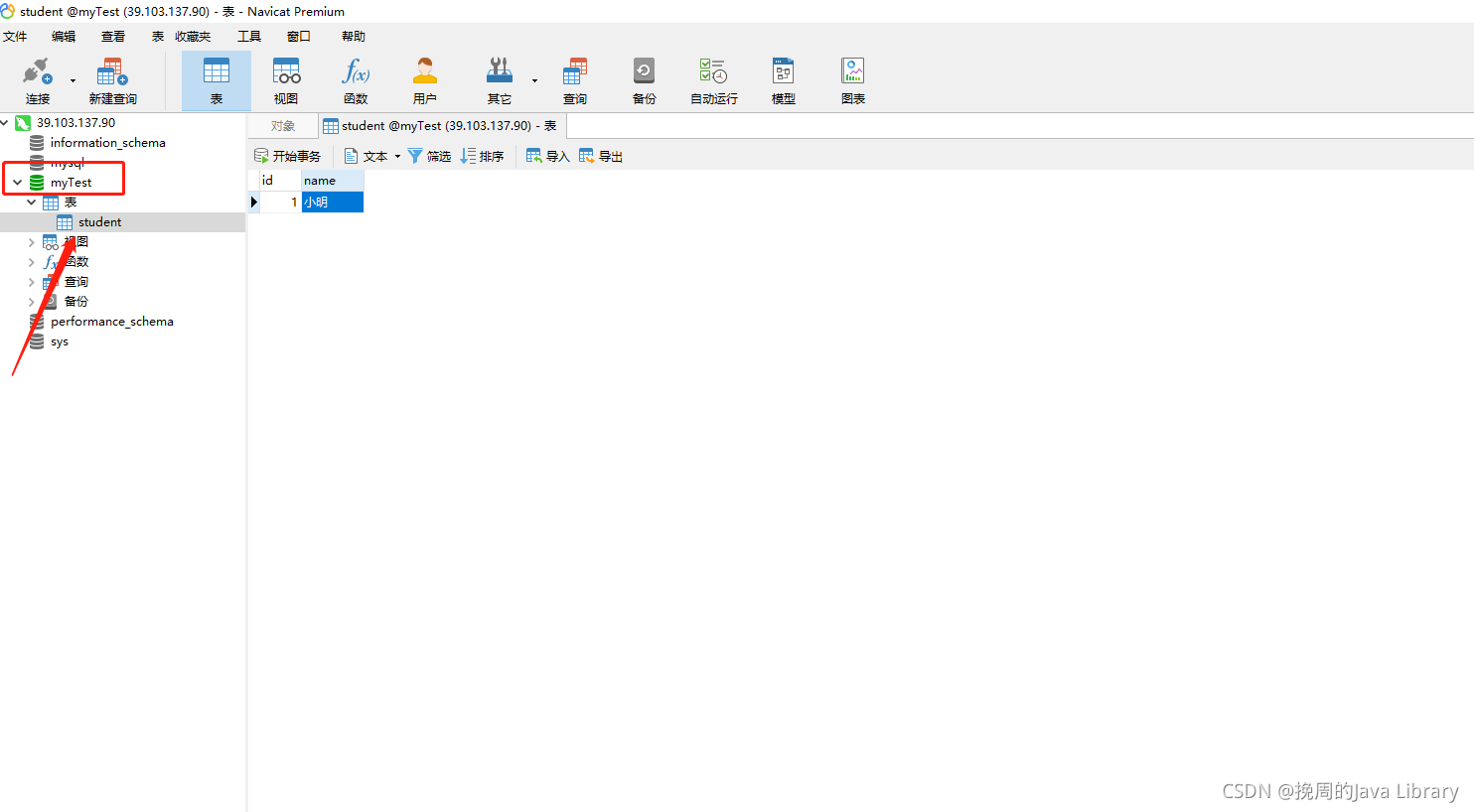Open the dropdown arrow beside 其它
The image size is (1474, 812).
click(x=534, y=80)
